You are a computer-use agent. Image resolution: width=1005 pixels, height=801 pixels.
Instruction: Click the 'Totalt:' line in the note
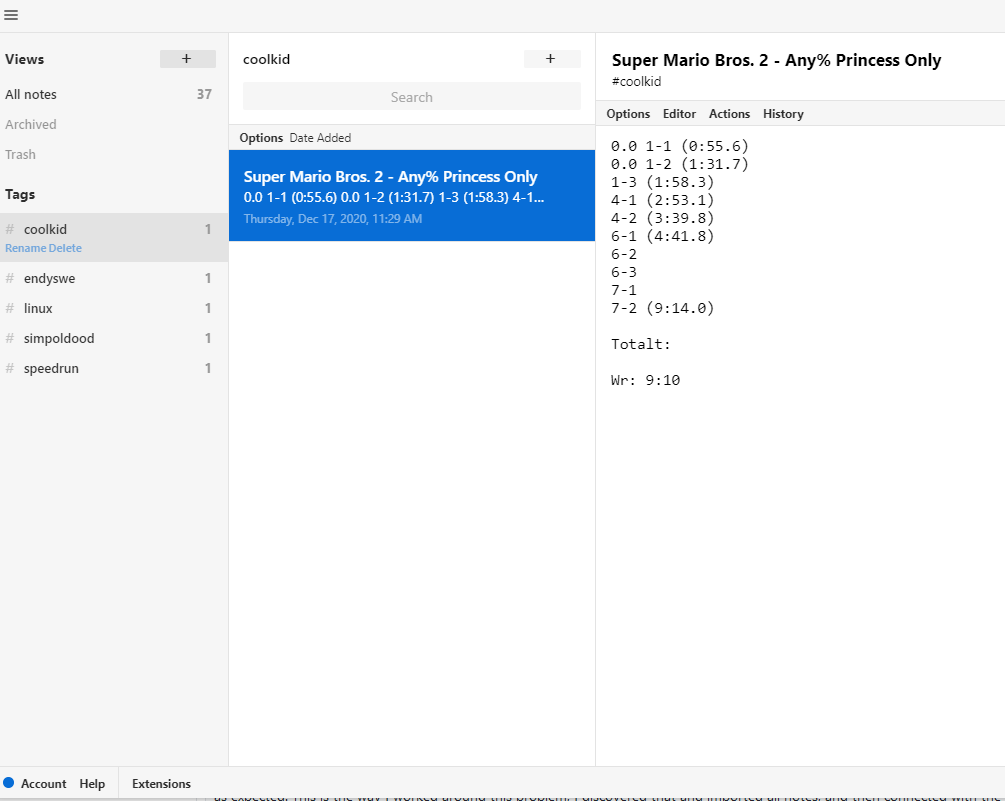click(640, 344)
